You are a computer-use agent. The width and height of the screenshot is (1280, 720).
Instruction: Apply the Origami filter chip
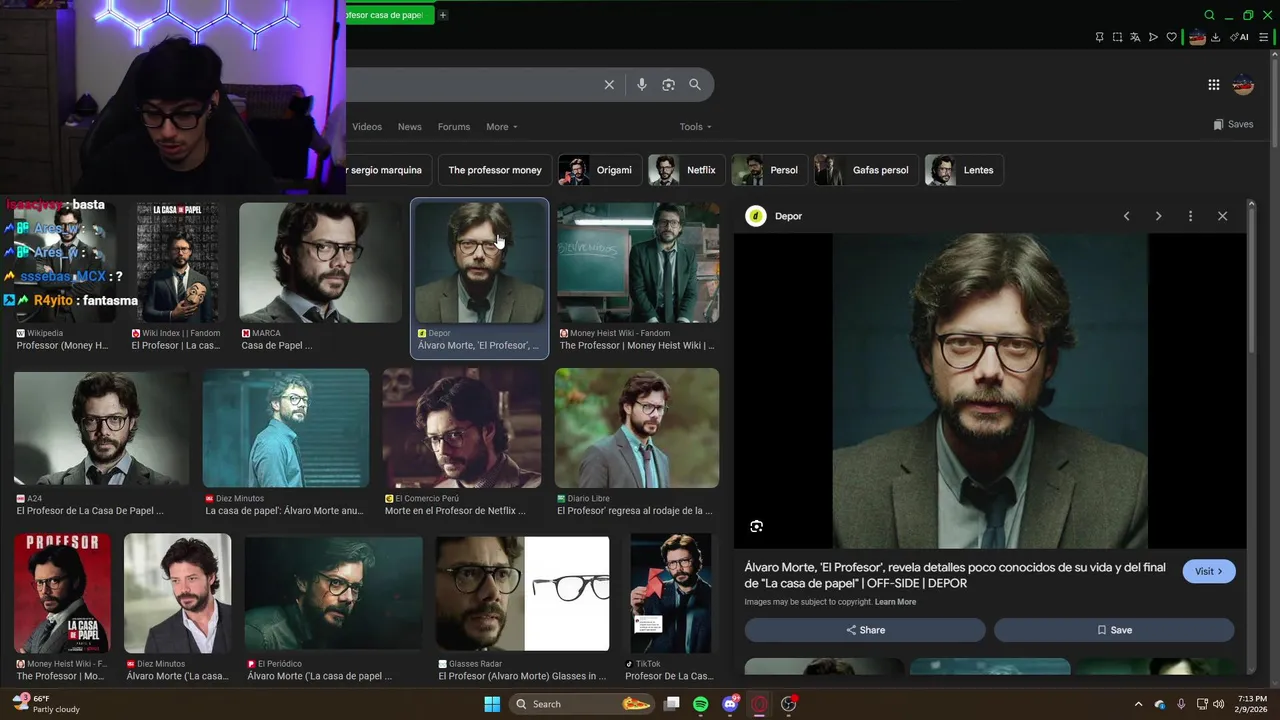click(x=600, y=170)
